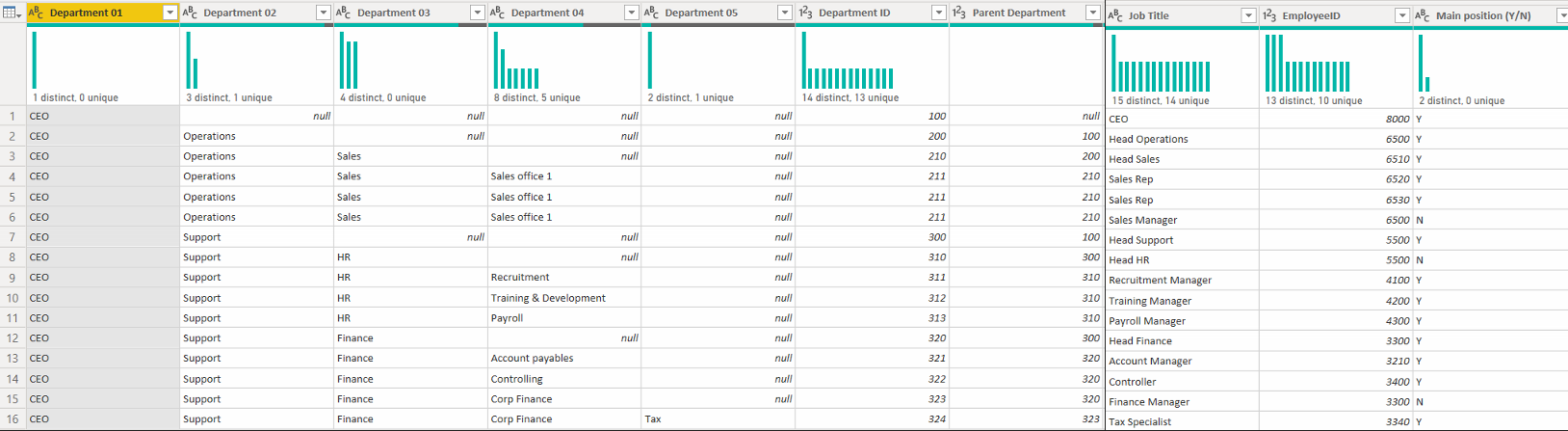Screen dimensions: 1568x431
Task: Open filter dropdown for Department 01
Action: (170, 13)
